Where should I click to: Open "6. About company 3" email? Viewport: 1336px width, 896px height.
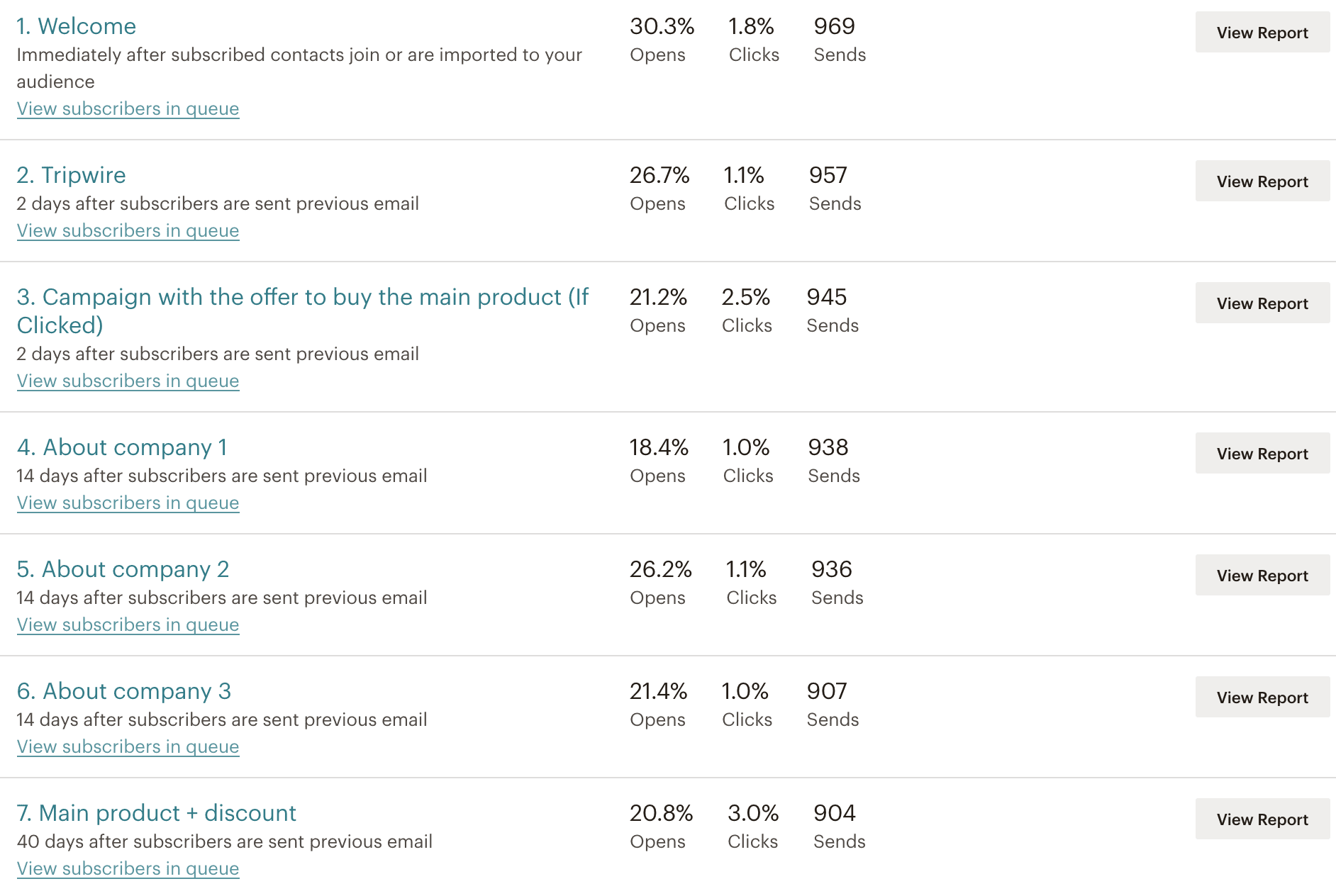point(124,691)
